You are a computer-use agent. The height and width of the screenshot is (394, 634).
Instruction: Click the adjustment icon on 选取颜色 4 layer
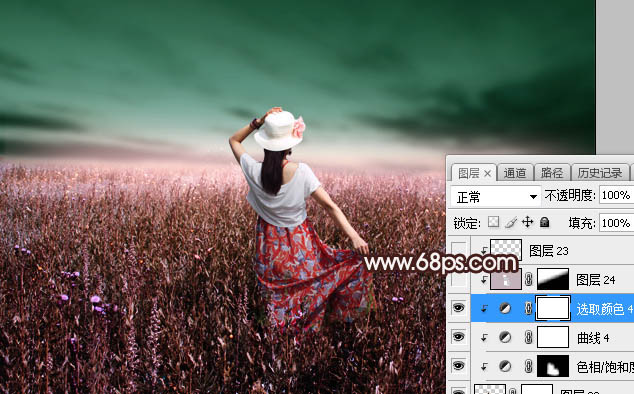coord(505,309)
